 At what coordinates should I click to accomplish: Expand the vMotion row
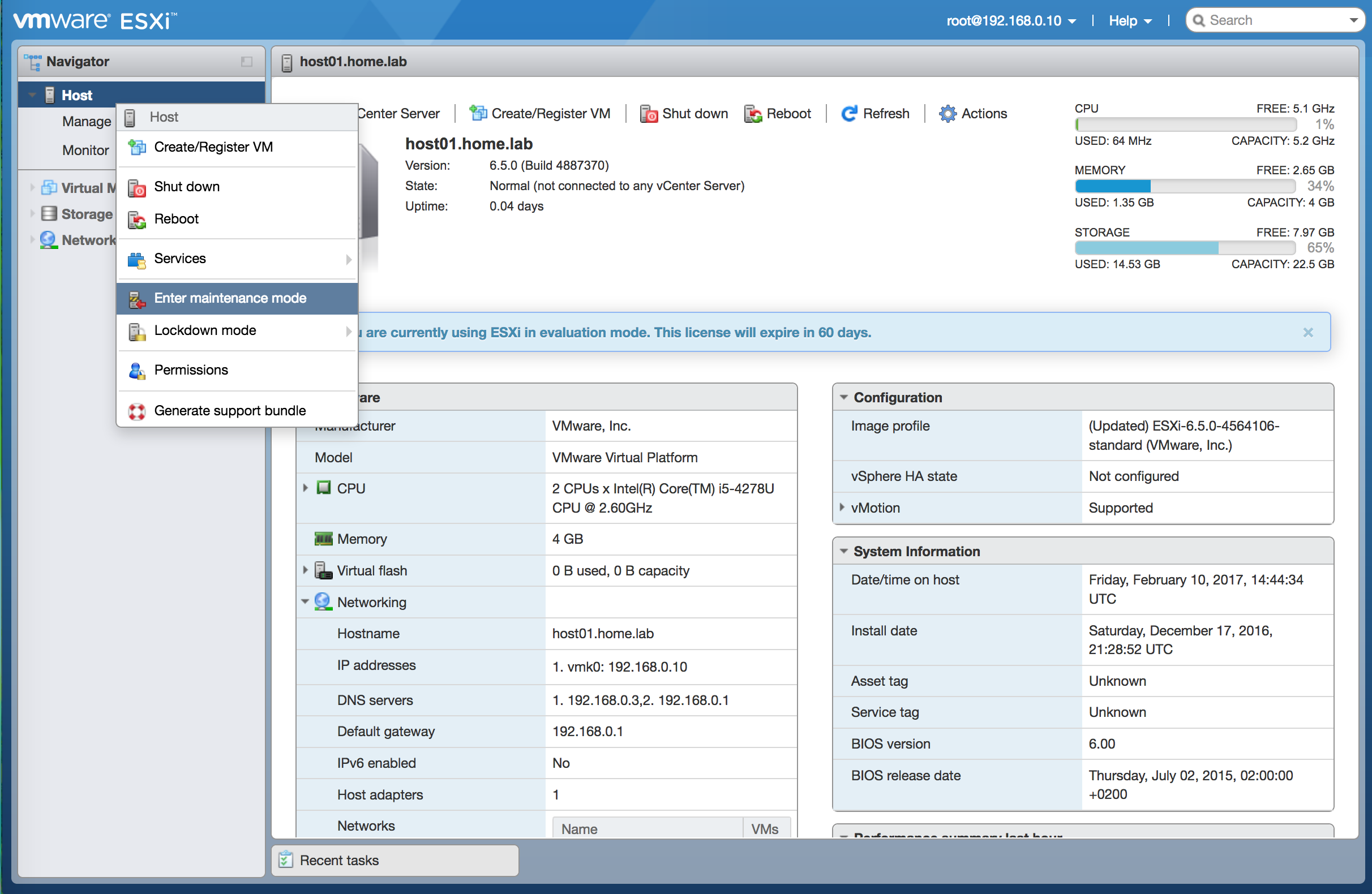(x=842, y=507)
